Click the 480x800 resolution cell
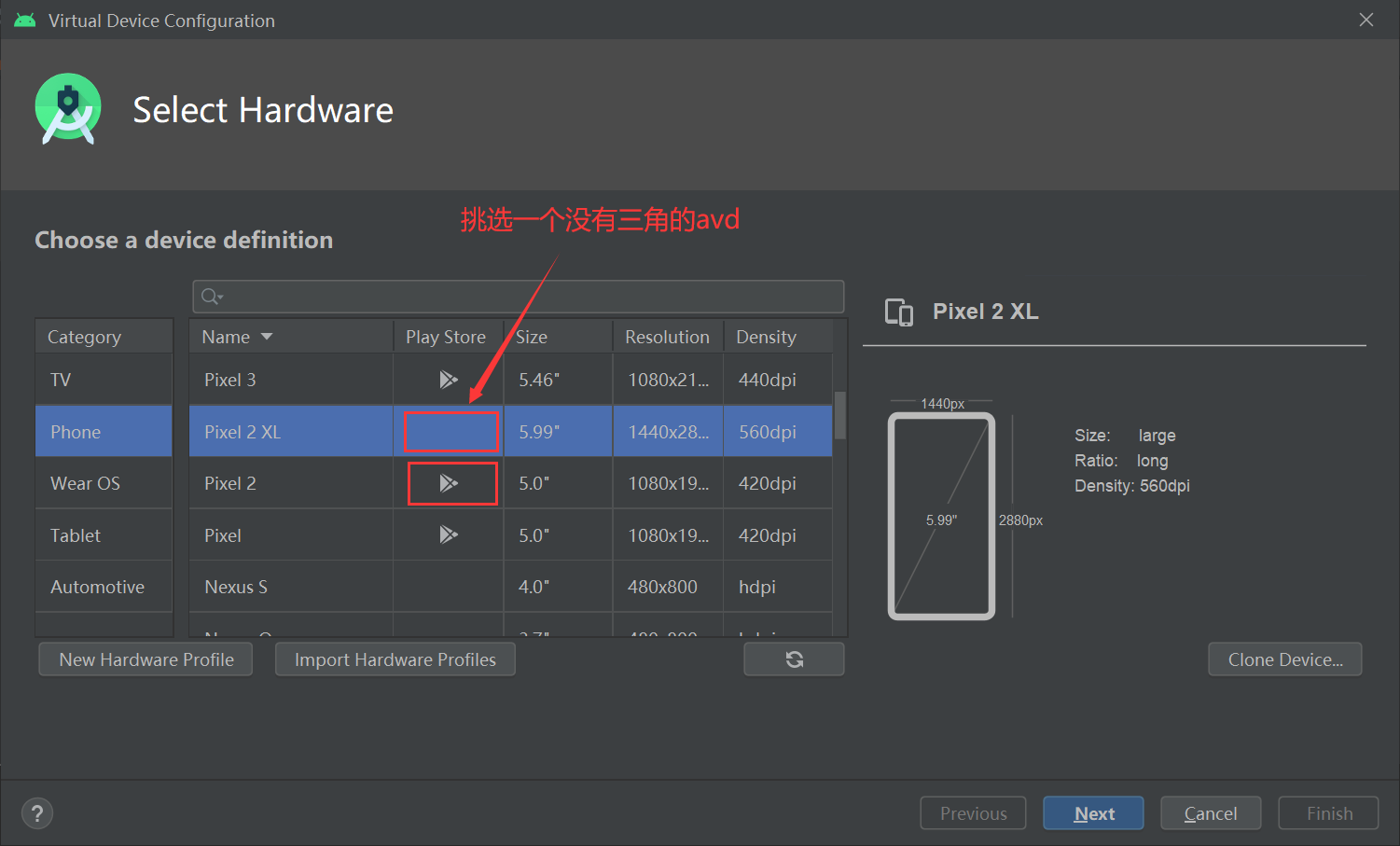1400x846 pixels. coord(668,587)
